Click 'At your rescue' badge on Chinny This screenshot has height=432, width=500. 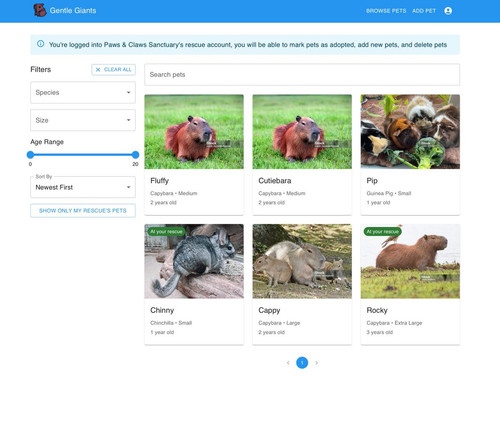pos(166,231)
